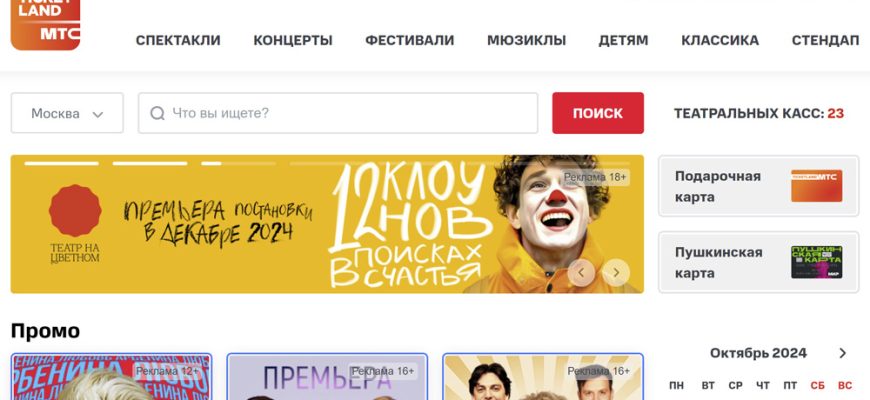Focus the 'Что вы ищете?' search field

coord(338,113)
